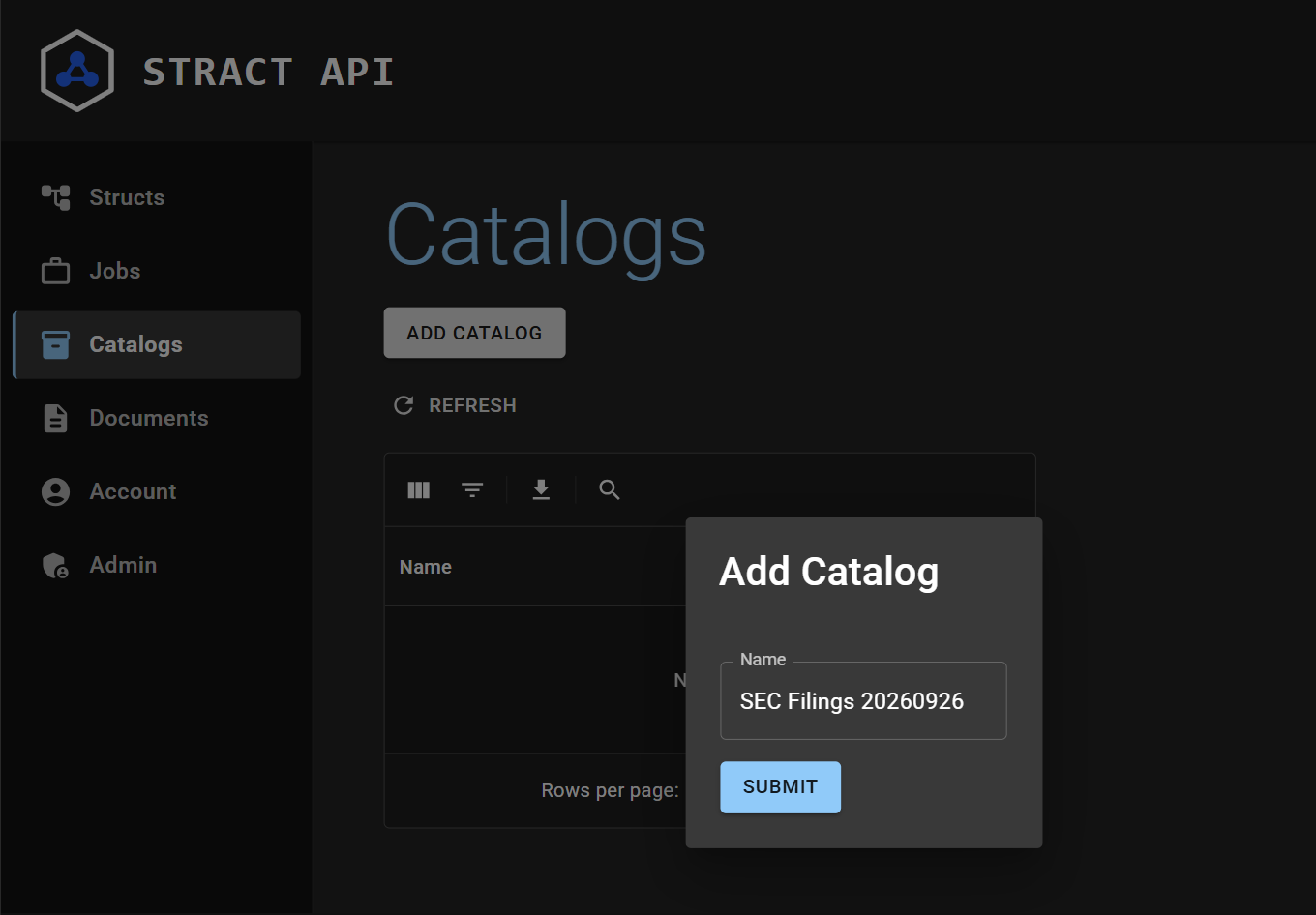Click the Catalogs archive box icon
Image resolution: width=1316 pixels, height=915 pixels.
(x=56, y=344)
